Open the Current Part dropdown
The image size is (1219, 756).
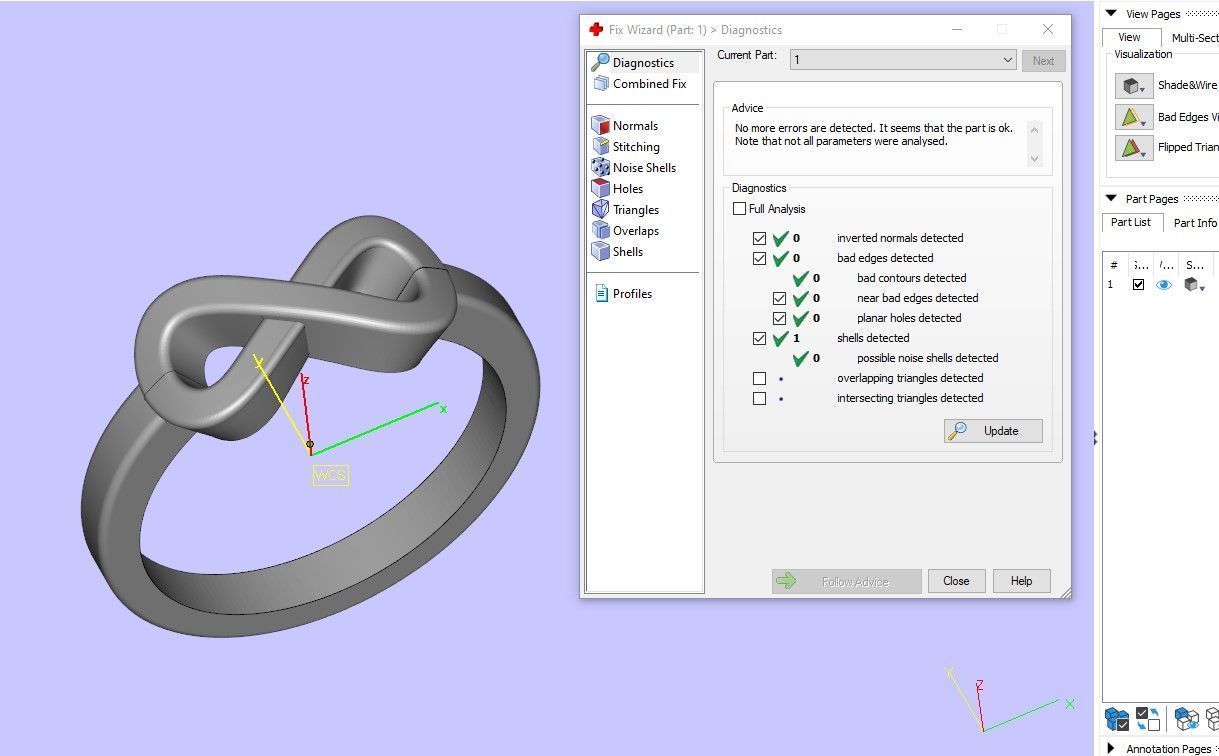click(903, 60)
